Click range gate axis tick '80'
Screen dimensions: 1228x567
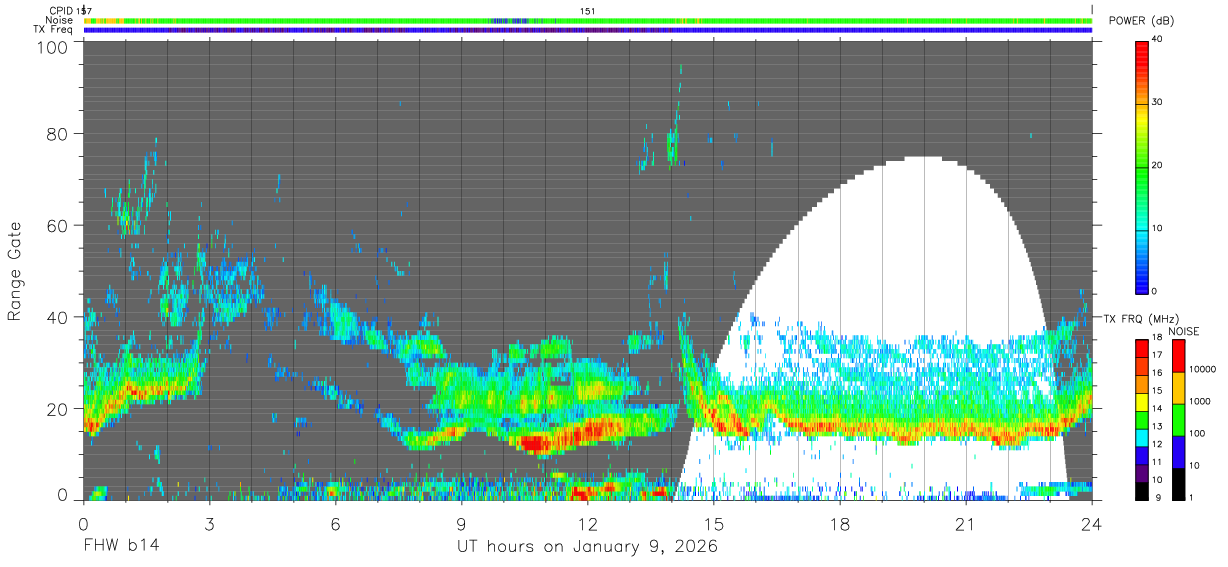pyautogui.click(x=58, y=133)
